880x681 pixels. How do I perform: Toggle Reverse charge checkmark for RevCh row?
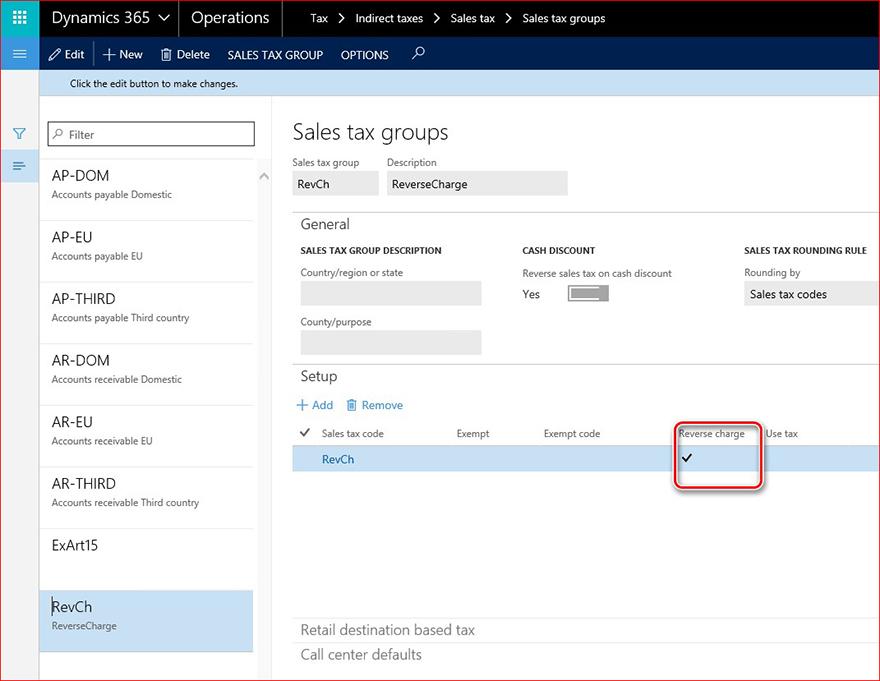687,458
